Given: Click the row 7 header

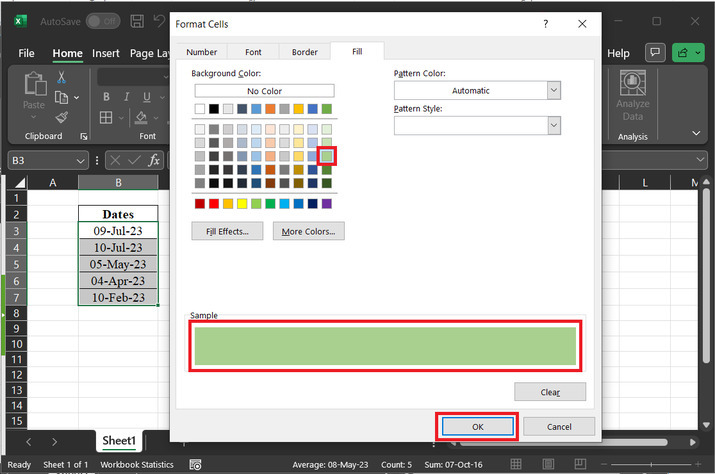Looking at the screenshot, I should [x=16, y=297].
